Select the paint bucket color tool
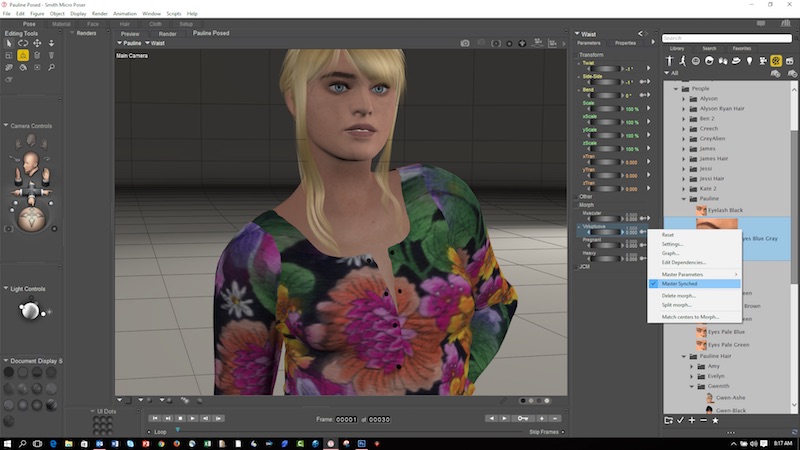 pos(23,67)
